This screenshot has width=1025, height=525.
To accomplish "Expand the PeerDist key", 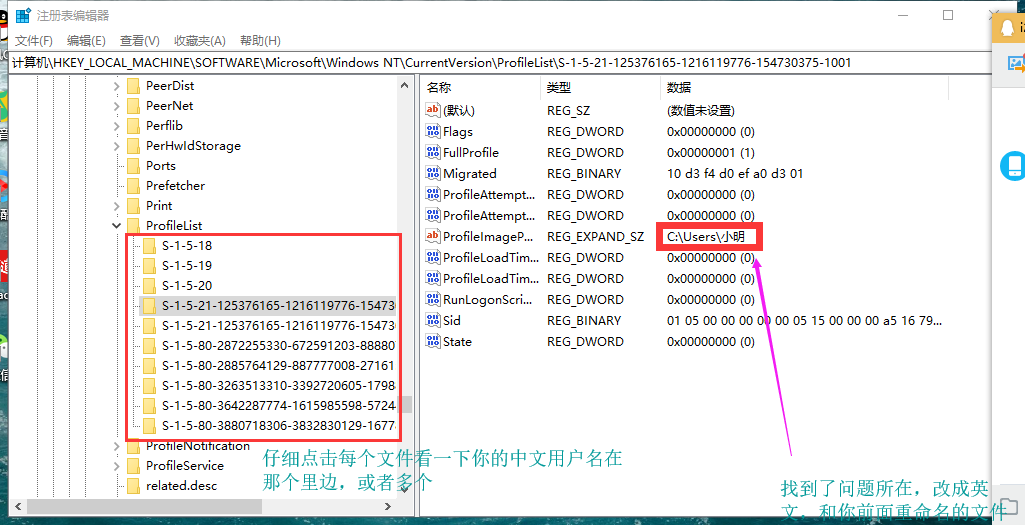I will (x=116, y=86).
